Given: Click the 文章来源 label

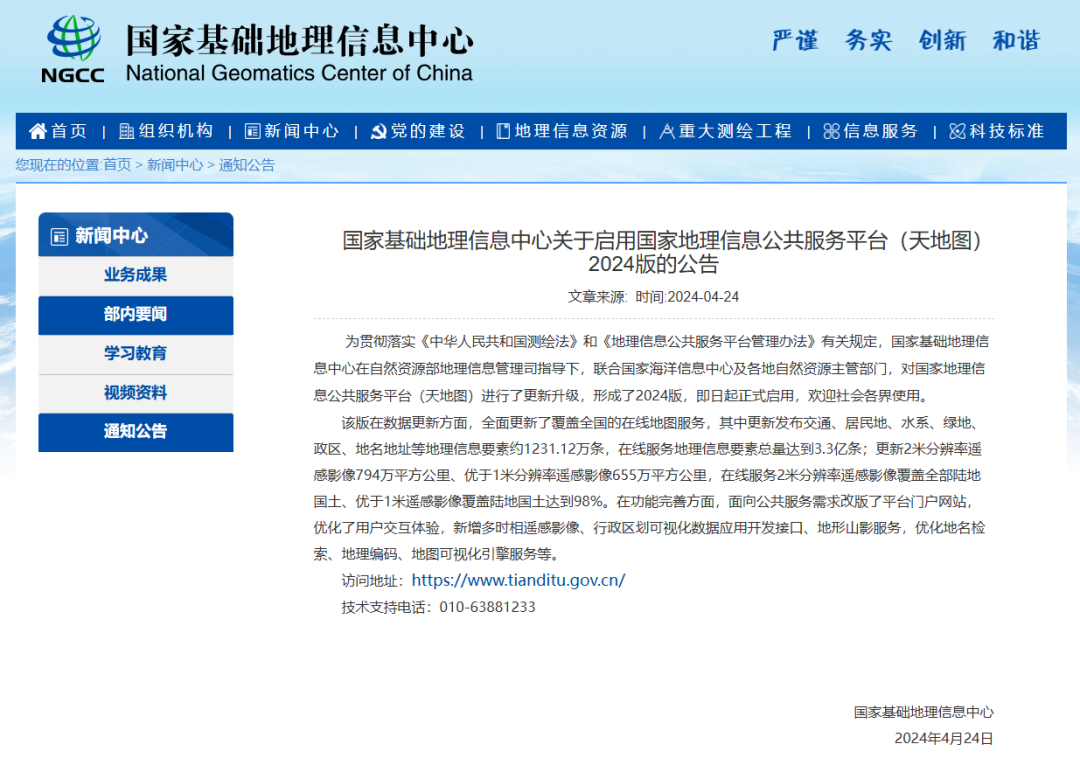Looking at the screenshot, I should coord(596,297).
